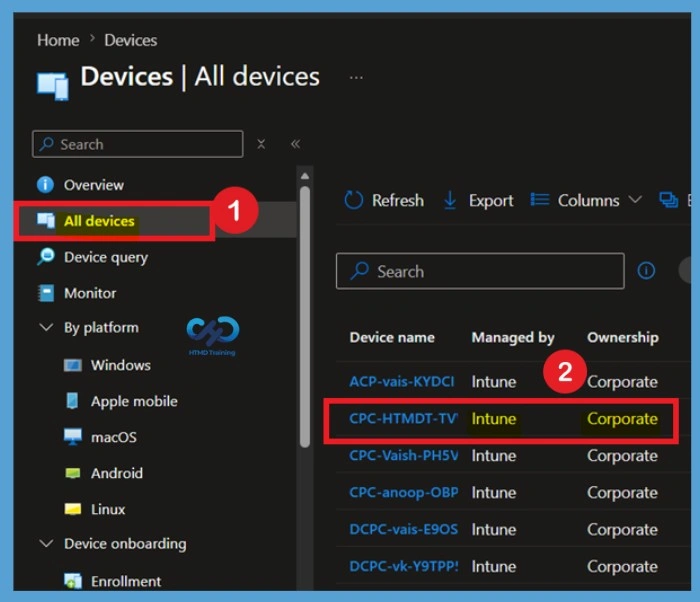
Task: Click the icon right of Columns
Action: tap(668, 200)
